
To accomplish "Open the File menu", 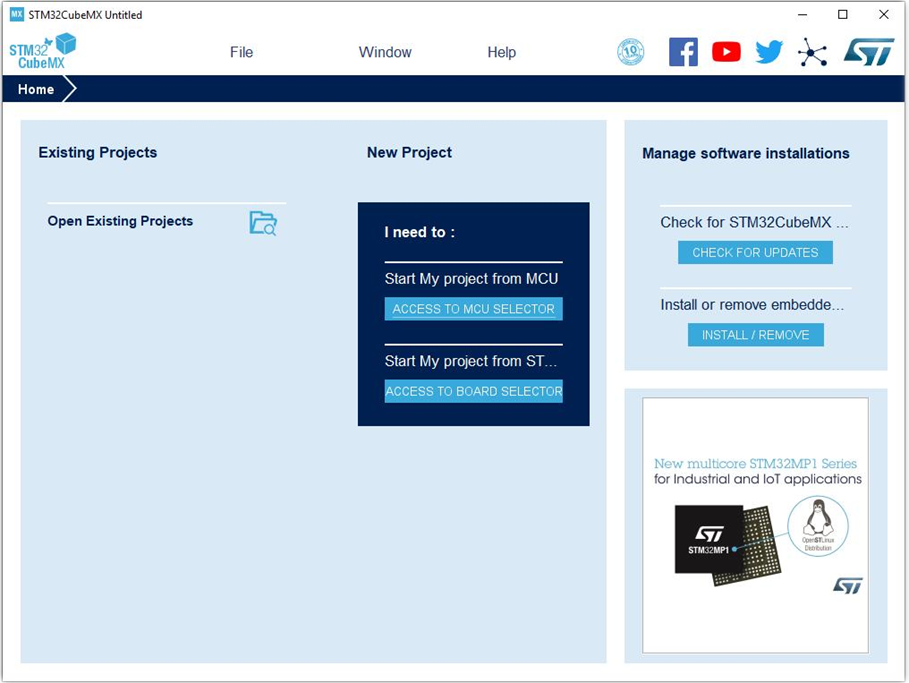I will [241, 52].
